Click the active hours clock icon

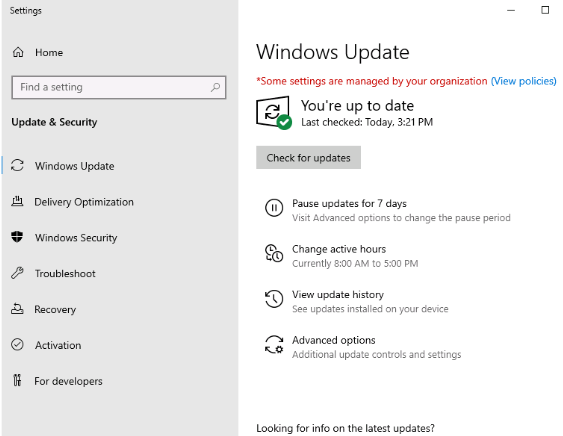(x=274, y=254)
